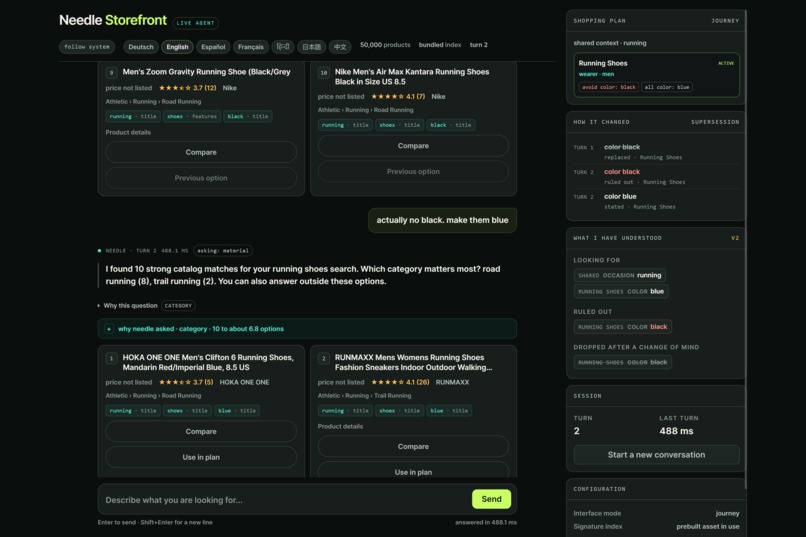Viewport: 806px width, 537px height.
Task: Click the LIVE AGENT badge
Action: point(196,23)
